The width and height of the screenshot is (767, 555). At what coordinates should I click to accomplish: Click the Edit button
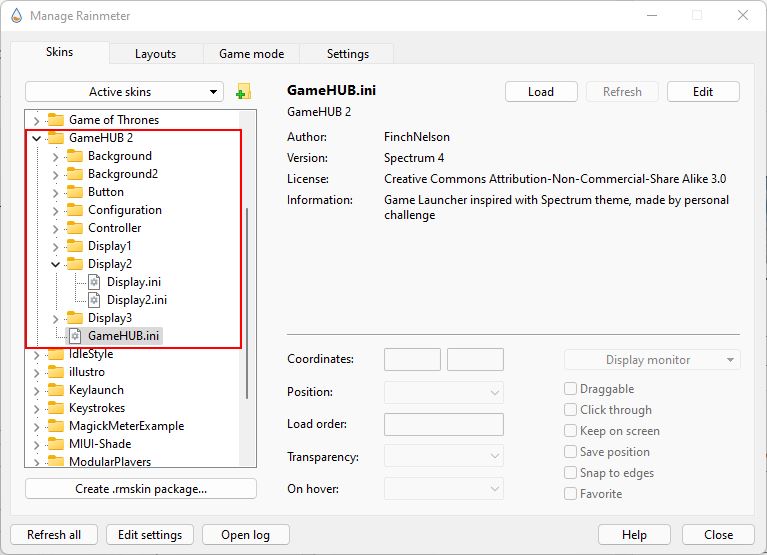(703, 92)
